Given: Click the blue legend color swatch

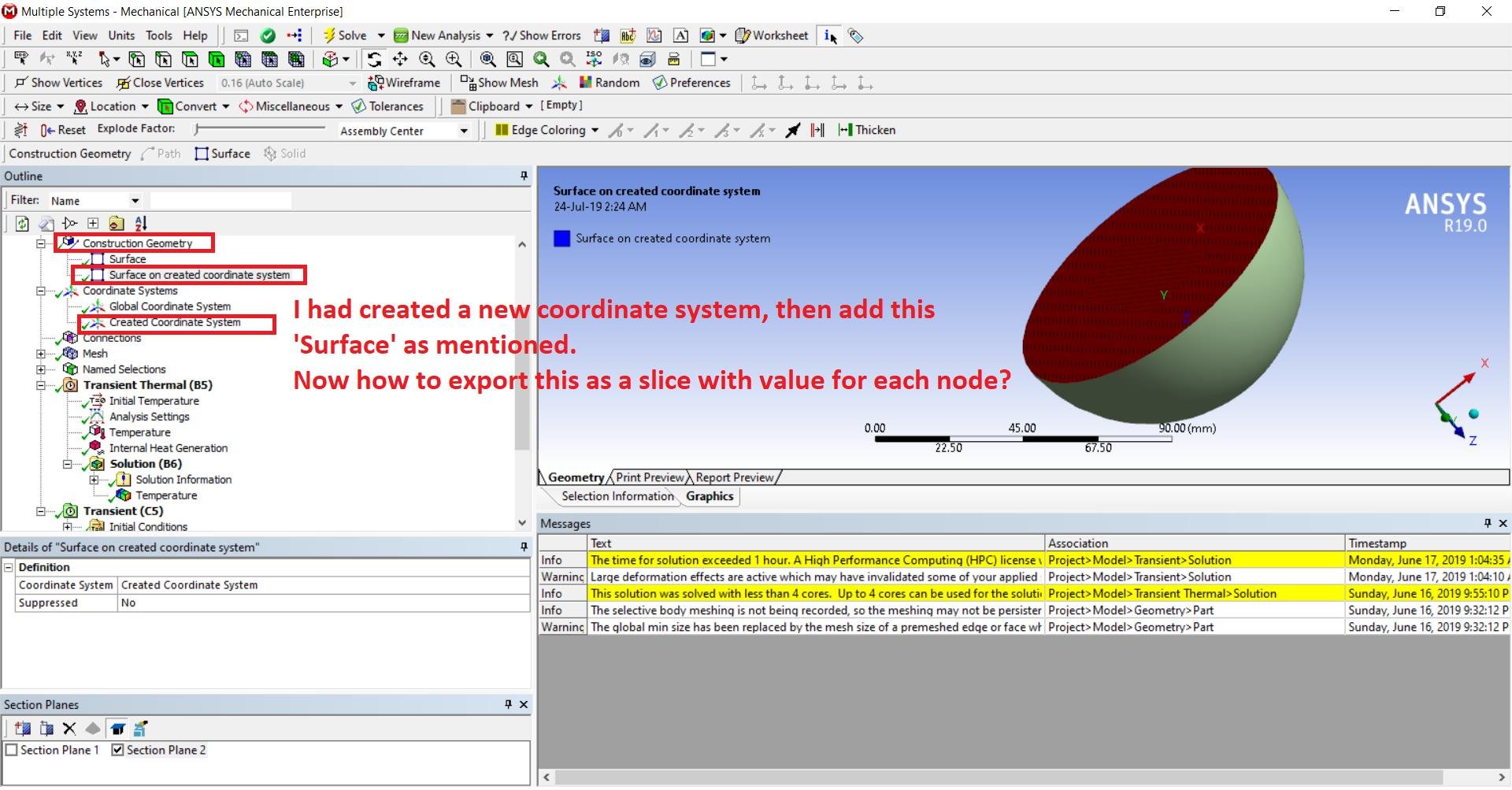Looking at the screenshot, I should point(561,239).
